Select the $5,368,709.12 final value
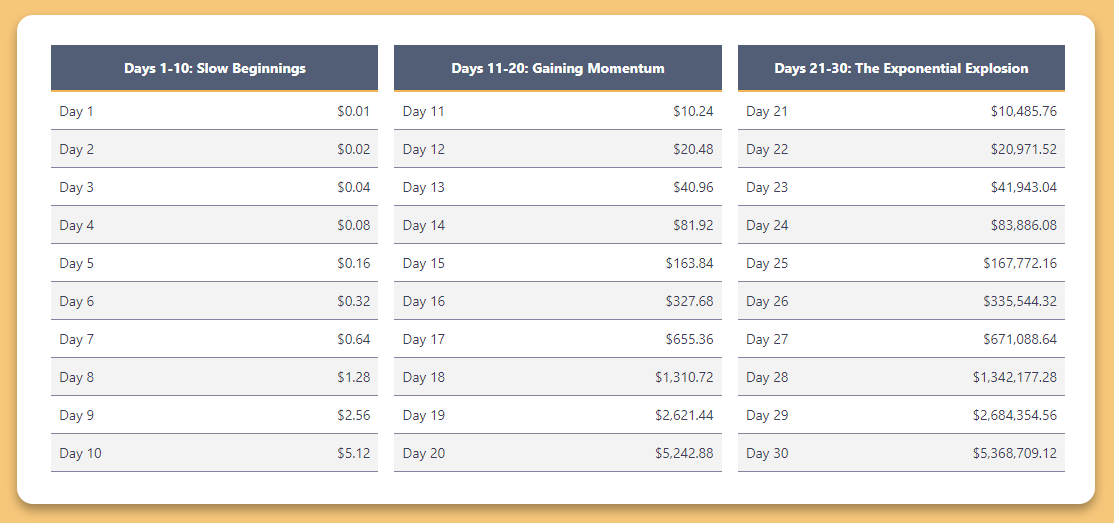 (x=1015, y=453)
